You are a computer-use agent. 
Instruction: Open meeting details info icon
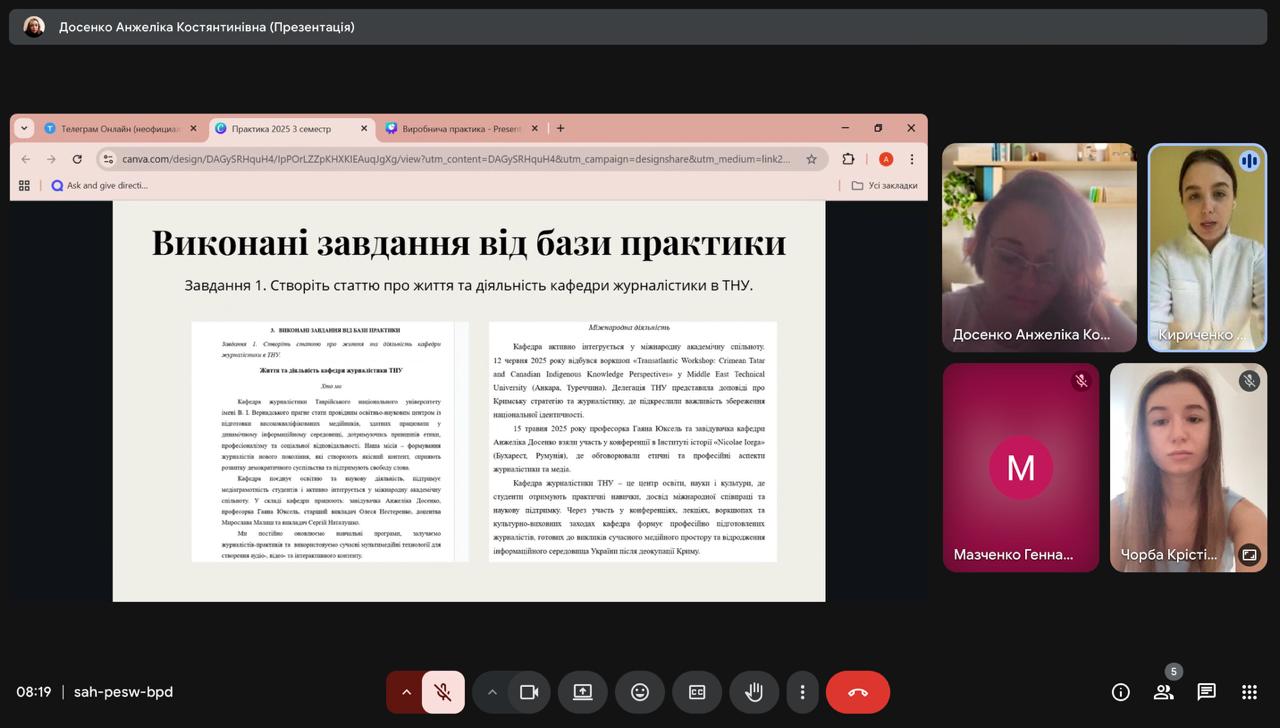pos(1120,692)
